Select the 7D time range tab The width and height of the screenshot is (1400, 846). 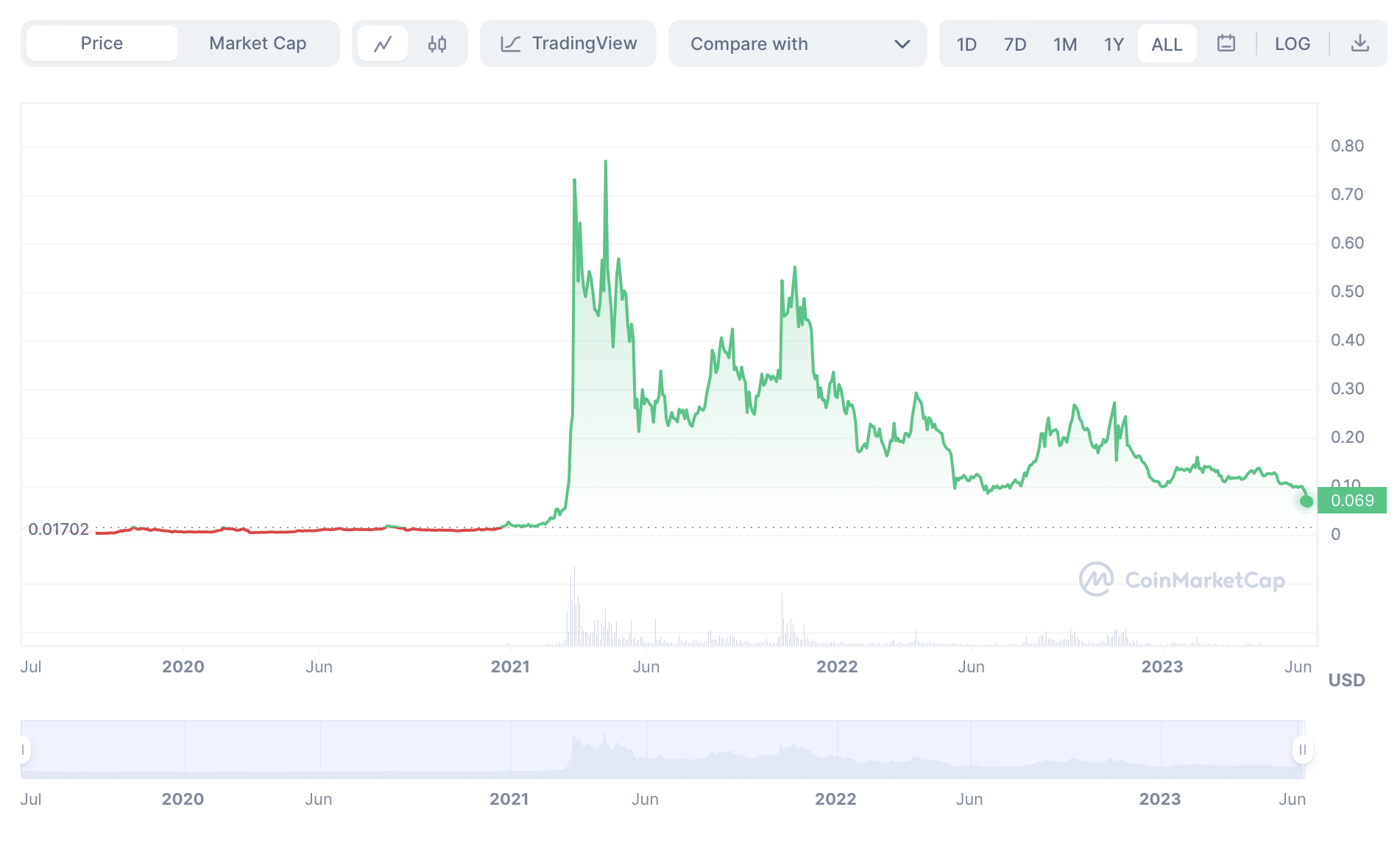[x=1015, y=44]
